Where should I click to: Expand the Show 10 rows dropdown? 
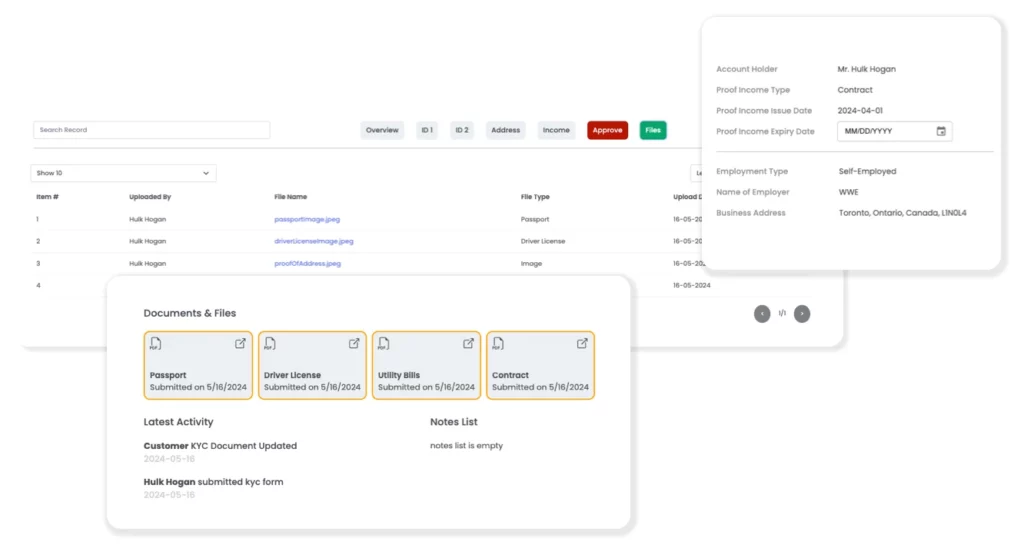click(123, 173)
